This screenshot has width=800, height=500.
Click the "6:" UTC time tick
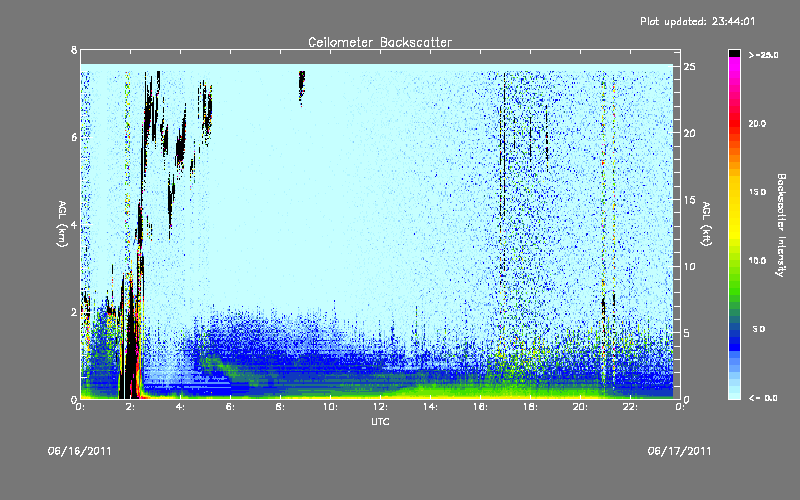(231, 407)
